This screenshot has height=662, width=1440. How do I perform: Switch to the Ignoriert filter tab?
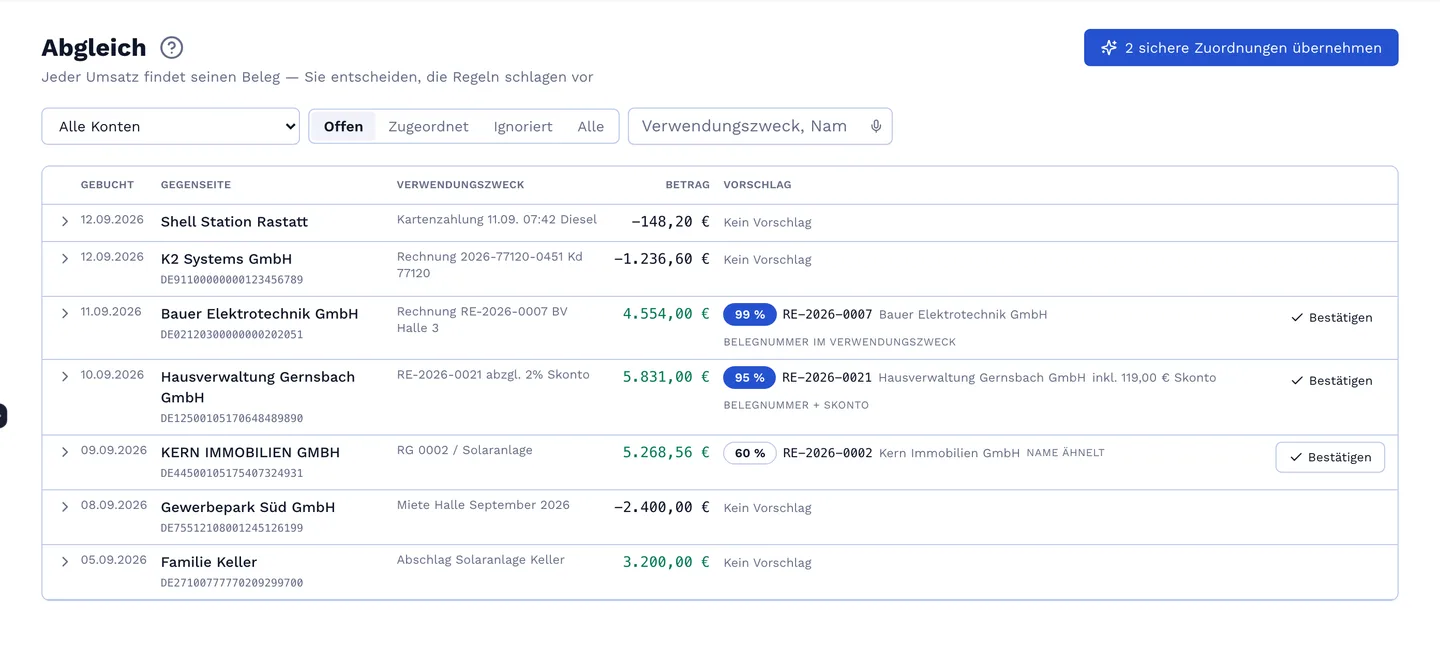tap(523, 126)
